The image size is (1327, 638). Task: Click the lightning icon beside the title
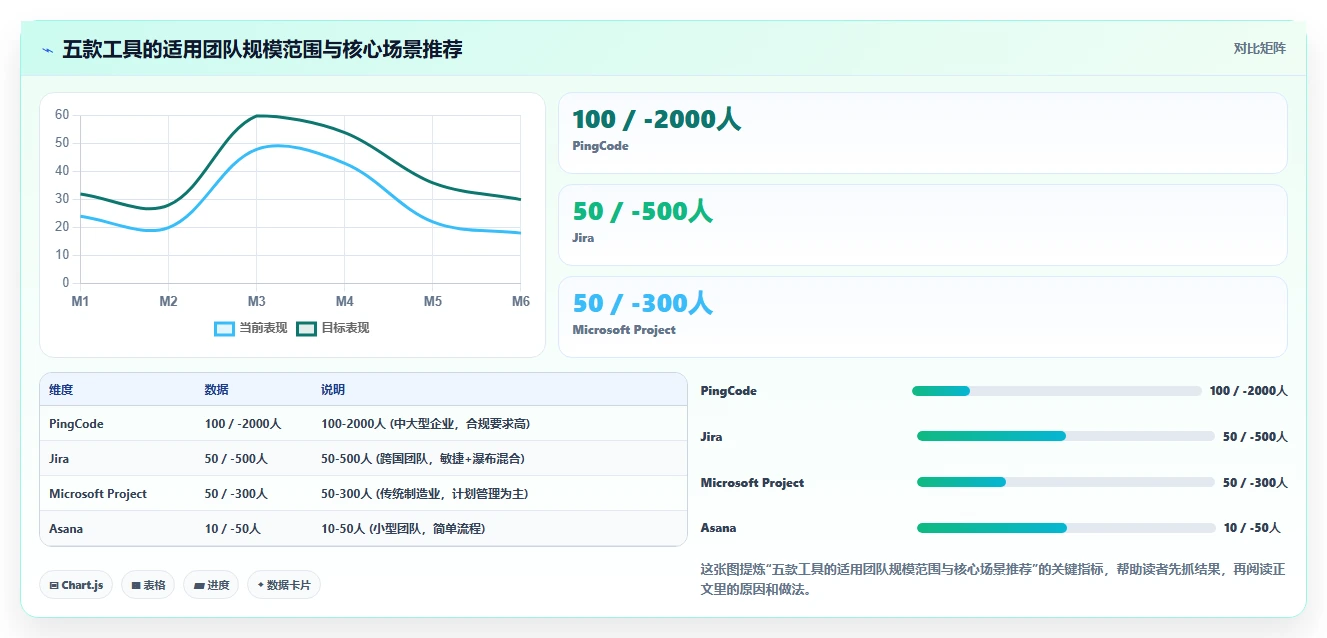tap(48, 50)
